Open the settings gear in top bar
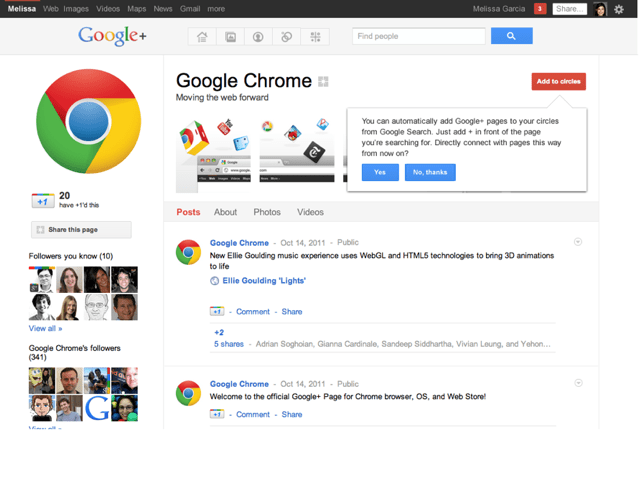Image resolution: width=639 pixels, height=481 pixels. point(619,9)
